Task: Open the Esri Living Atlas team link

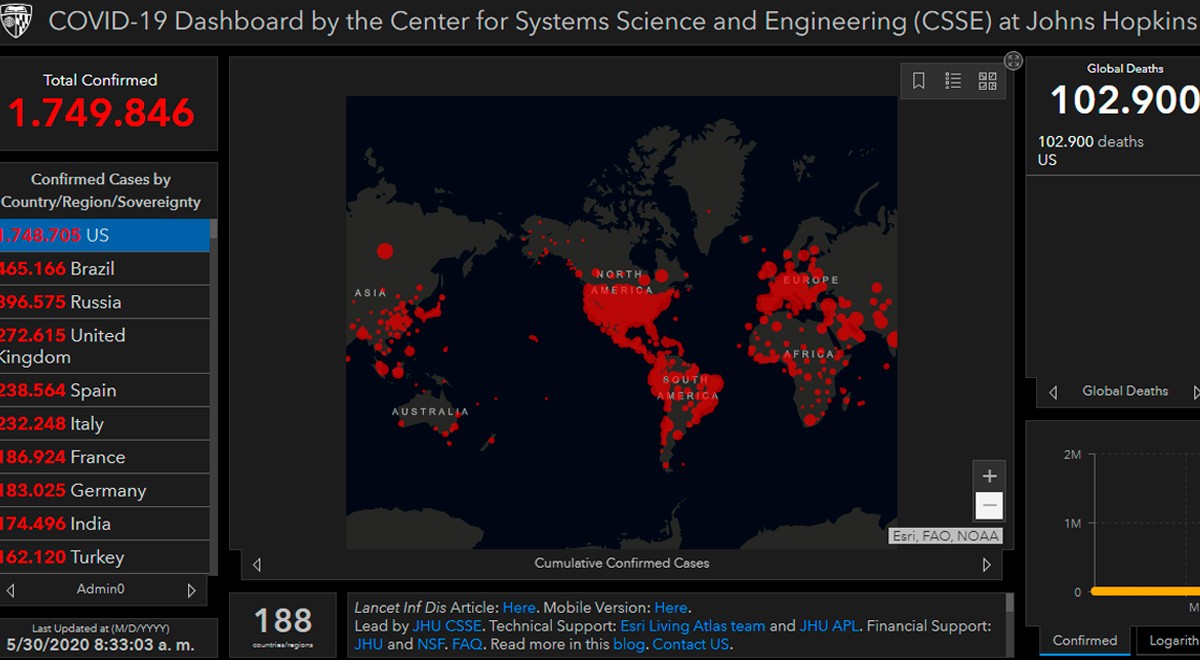Action: tap(693, 626)
